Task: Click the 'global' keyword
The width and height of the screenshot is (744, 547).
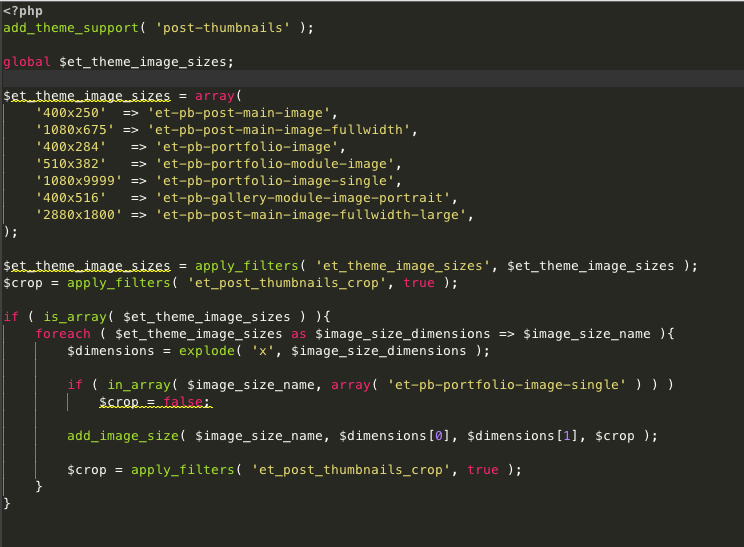Action: (x=27, y=62)
